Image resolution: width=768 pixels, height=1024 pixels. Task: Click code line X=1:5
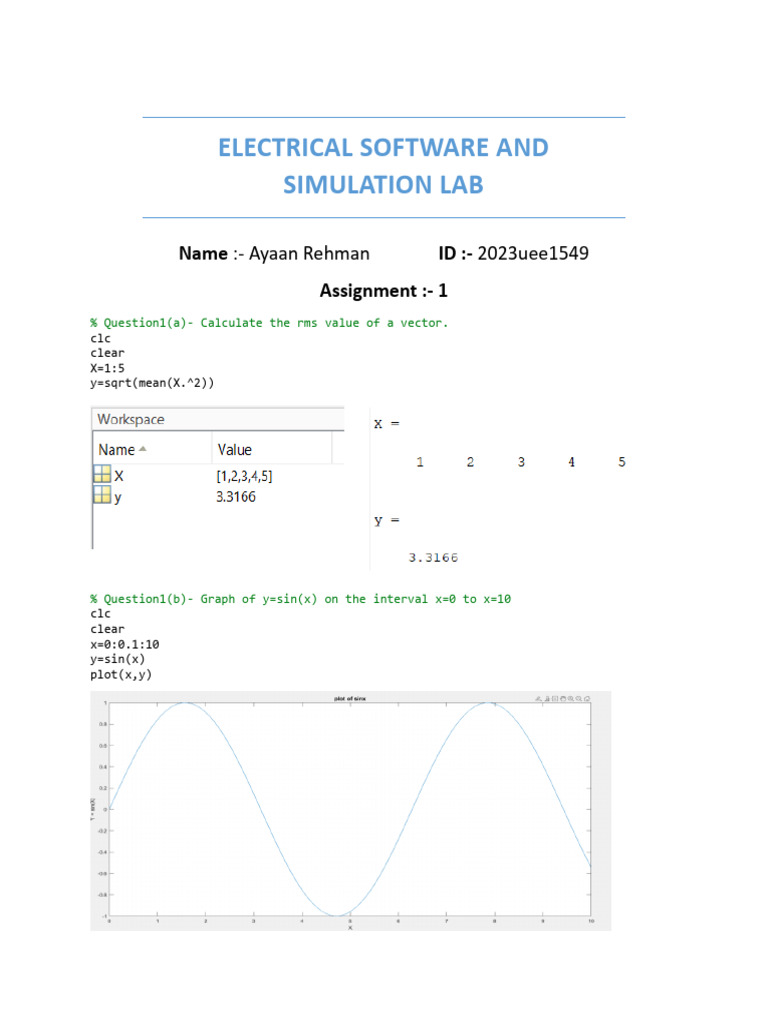click(107, 368)
